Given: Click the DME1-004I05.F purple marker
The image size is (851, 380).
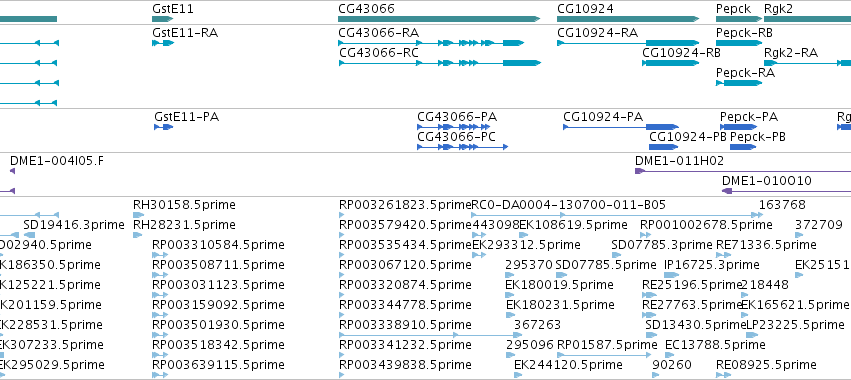Looking at the screenshot, I should pos(12,171).
